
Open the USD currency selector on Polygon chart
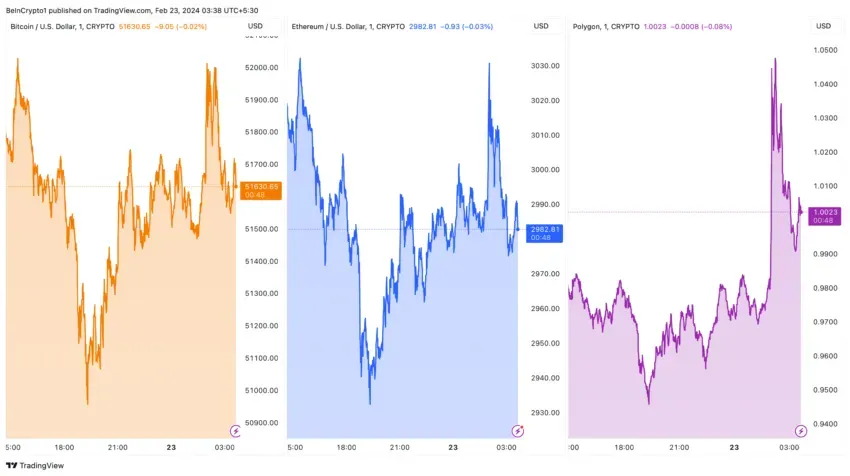pyautogui.click(x=823, y=26)
